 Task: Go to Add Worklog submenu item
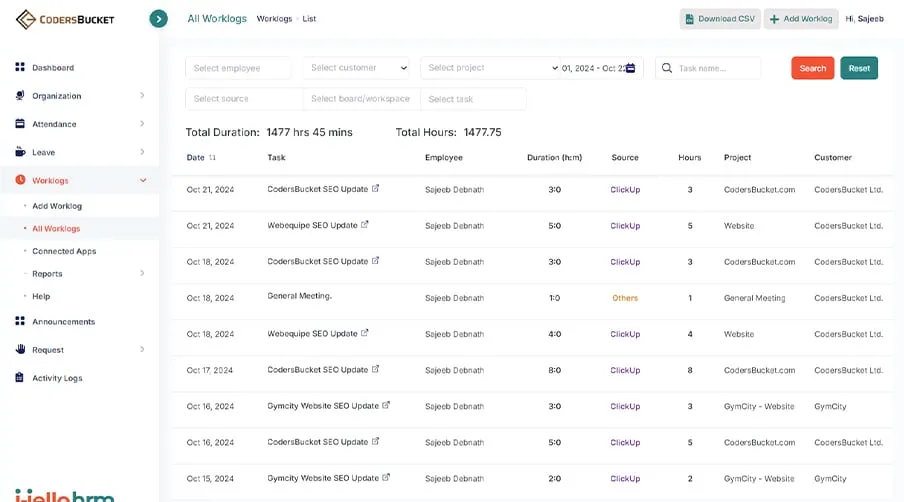(x=57, y=206)
